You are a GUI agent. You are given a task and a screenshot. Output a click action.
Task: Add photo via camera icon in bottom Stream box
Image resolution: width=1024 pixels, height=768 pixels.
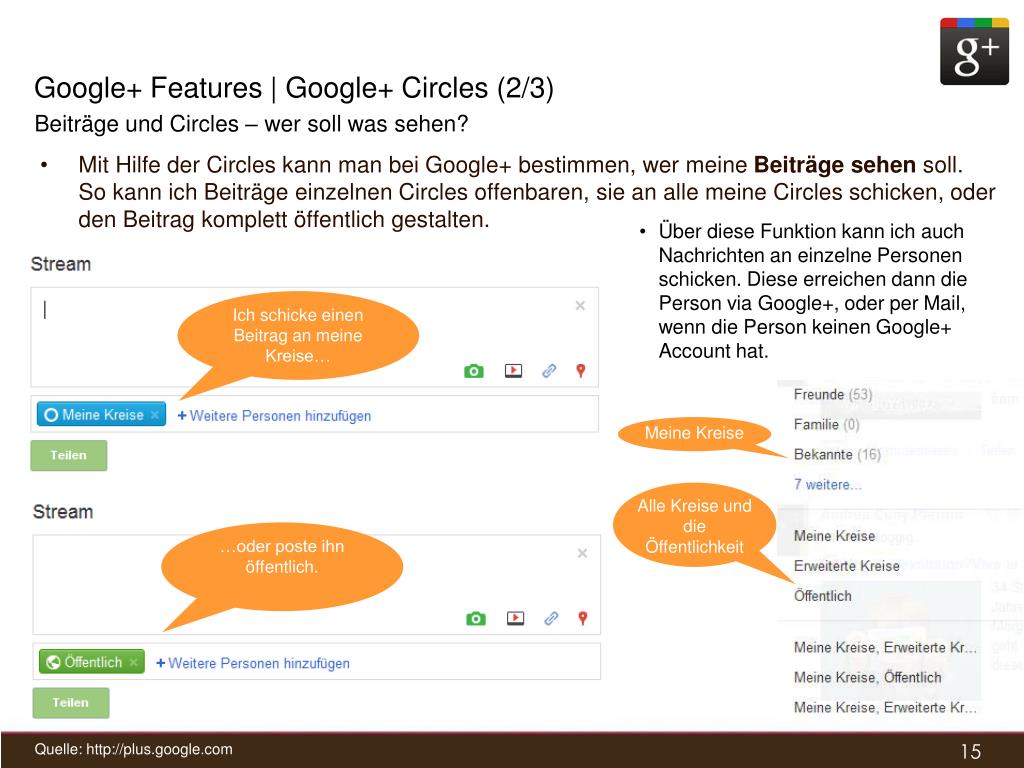coord(475,618)
